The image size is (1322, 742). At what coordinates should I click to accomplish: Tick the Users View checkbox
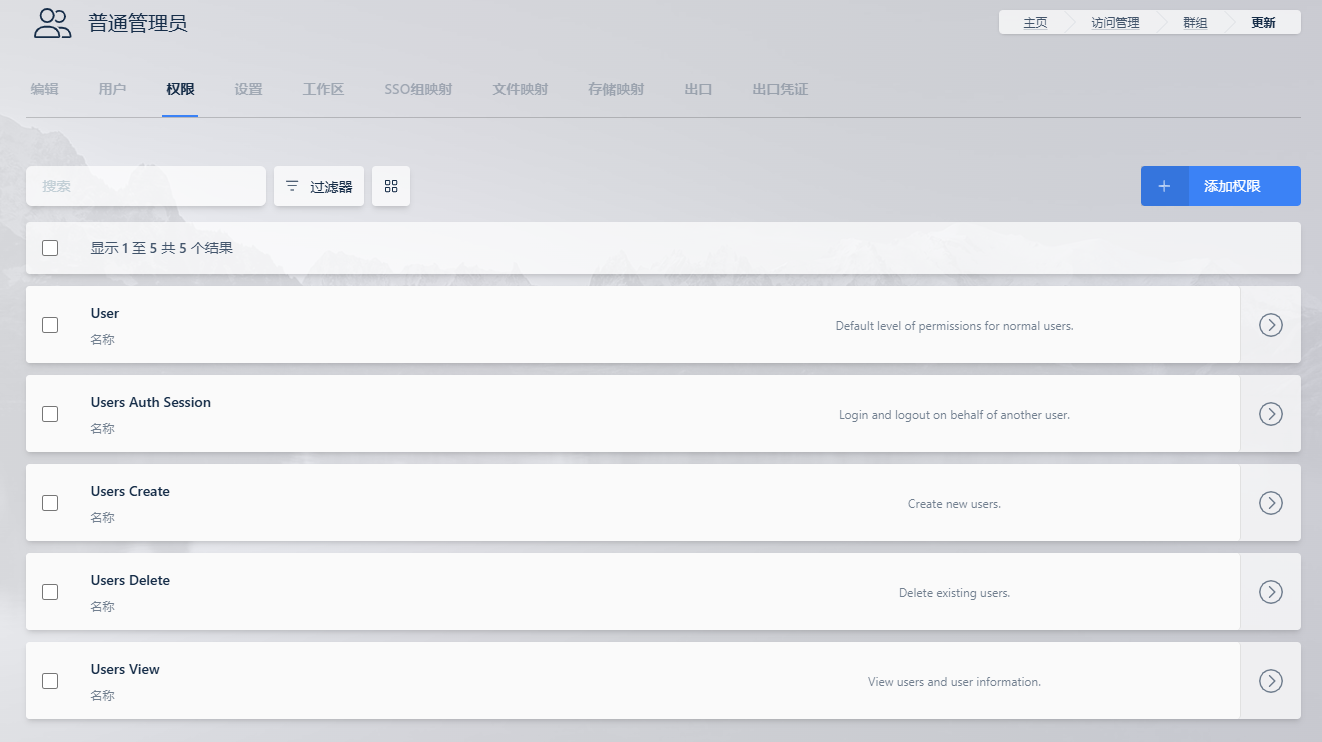(x=50, y=681)
